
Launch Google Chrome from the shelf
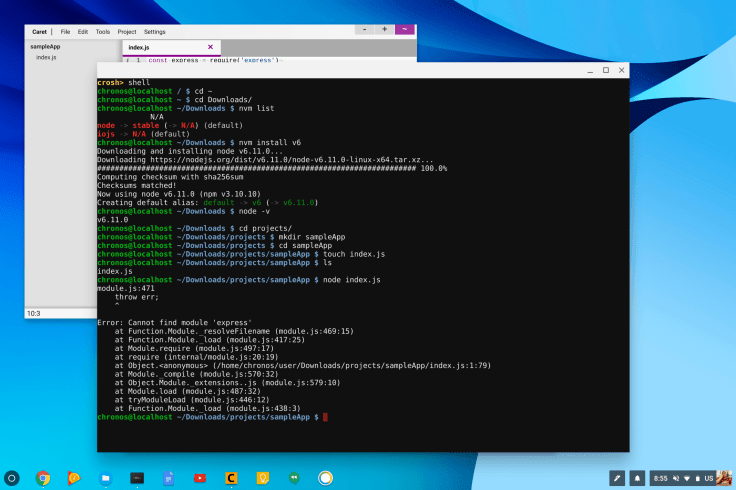click(x=43, y=478)
